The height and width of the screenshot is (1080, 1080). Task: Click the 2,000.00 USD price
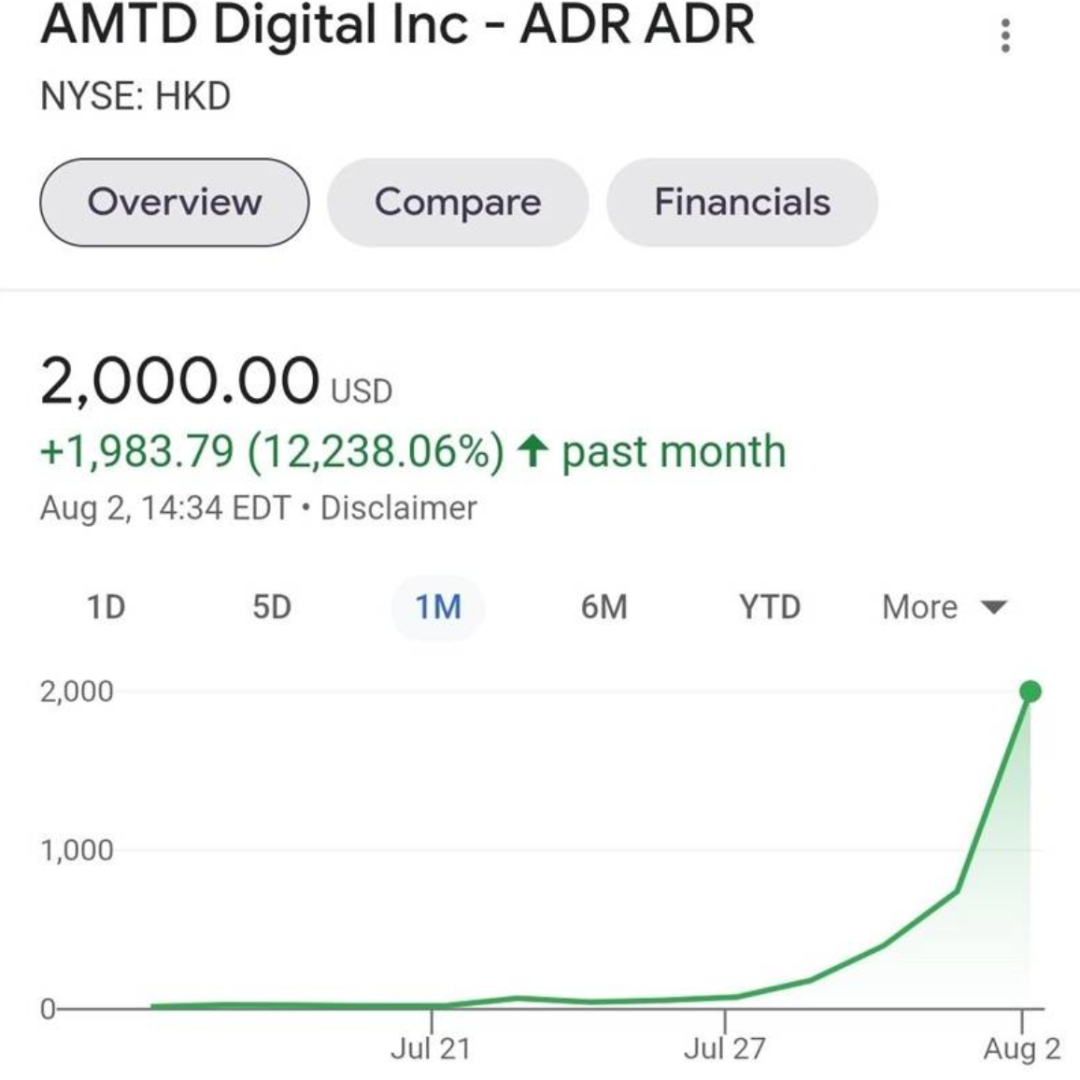point(216,382)
